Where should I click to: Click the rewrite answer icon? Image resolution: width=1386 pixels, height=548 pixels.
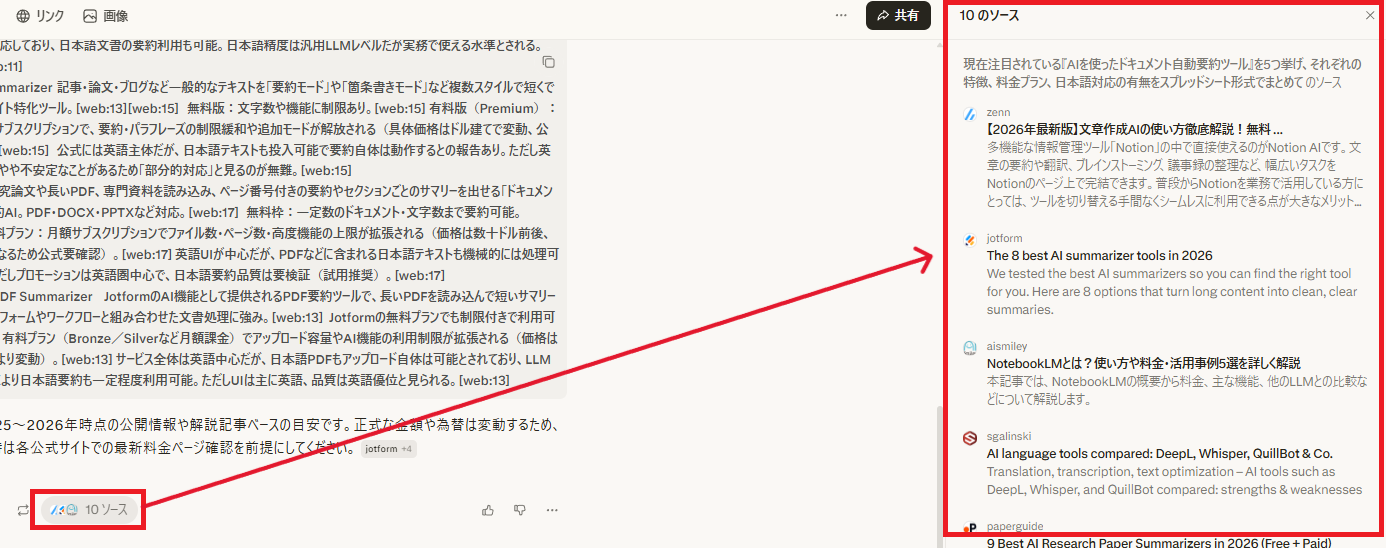22,510
